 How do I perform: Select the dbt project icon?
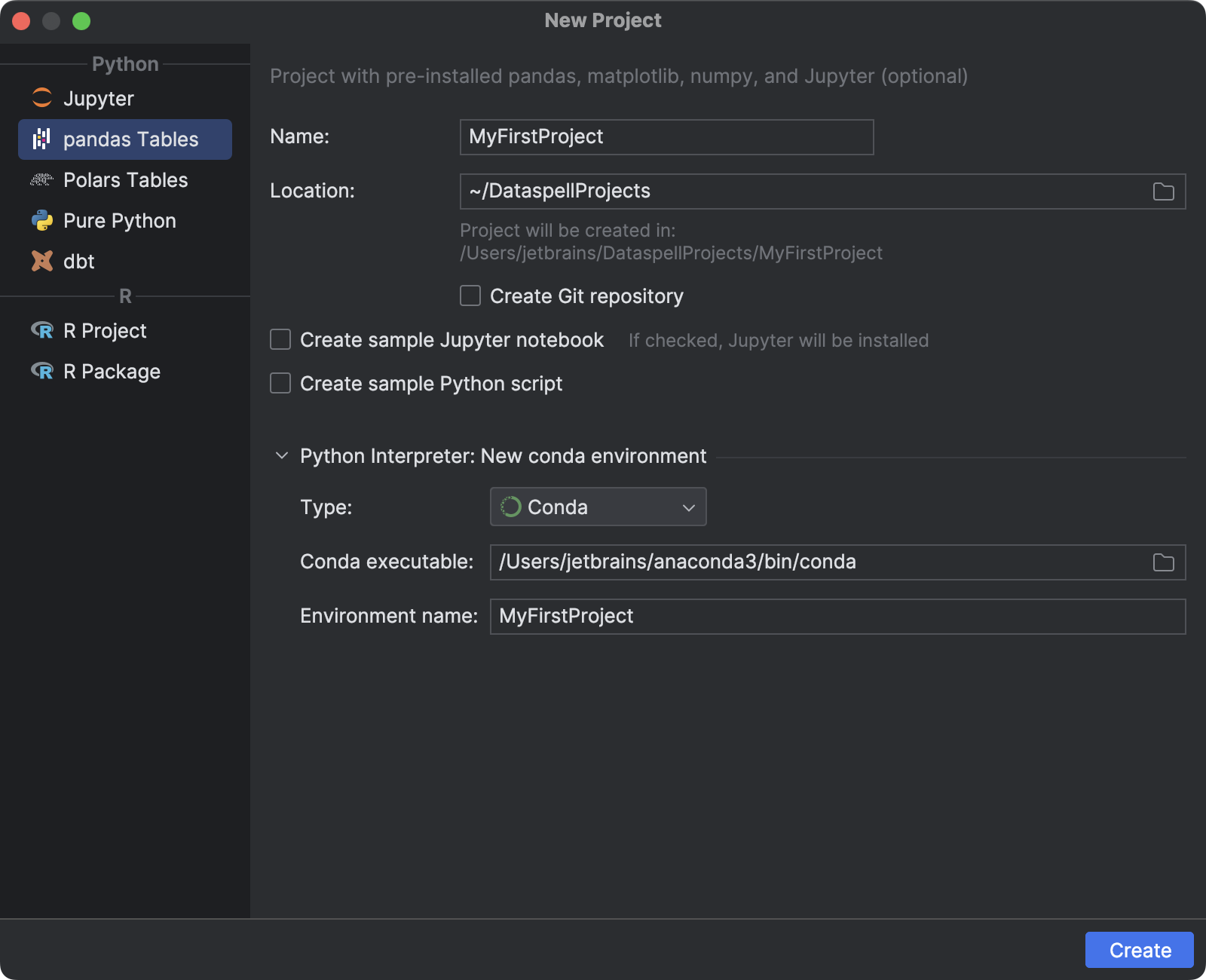[42, 261]
